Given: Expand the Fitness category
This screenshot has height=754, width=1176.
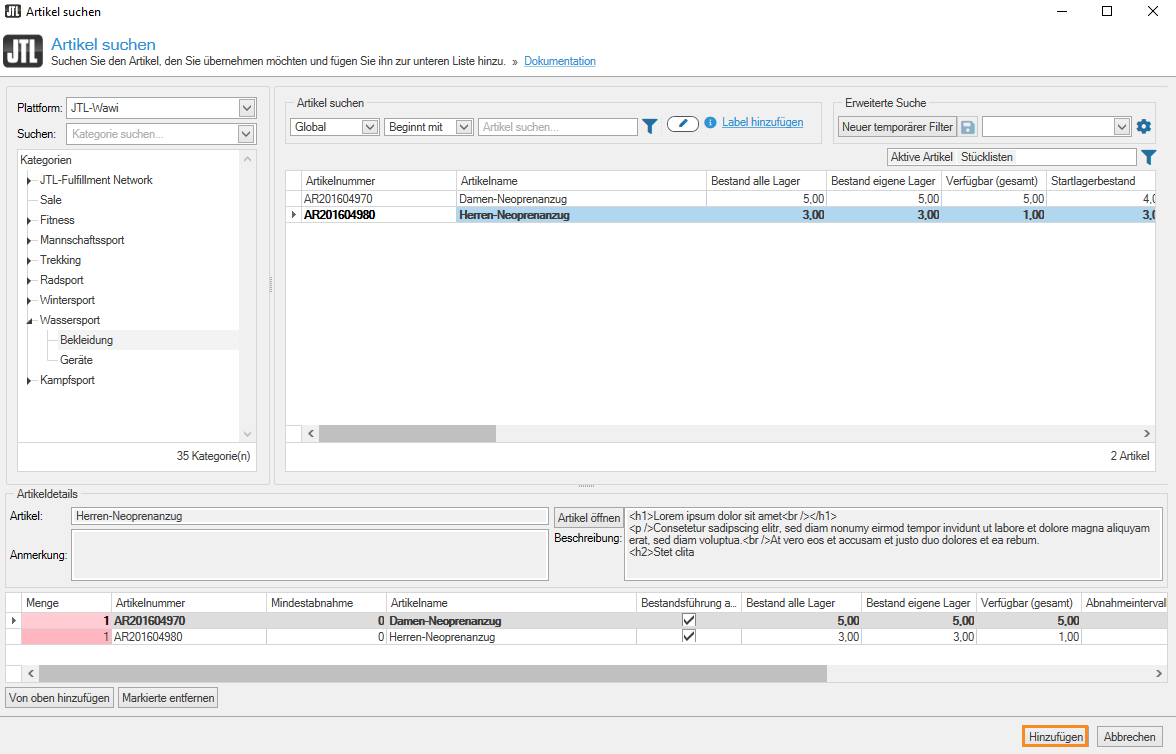Looking at the screenshot, I should click(x=29, y=220).
